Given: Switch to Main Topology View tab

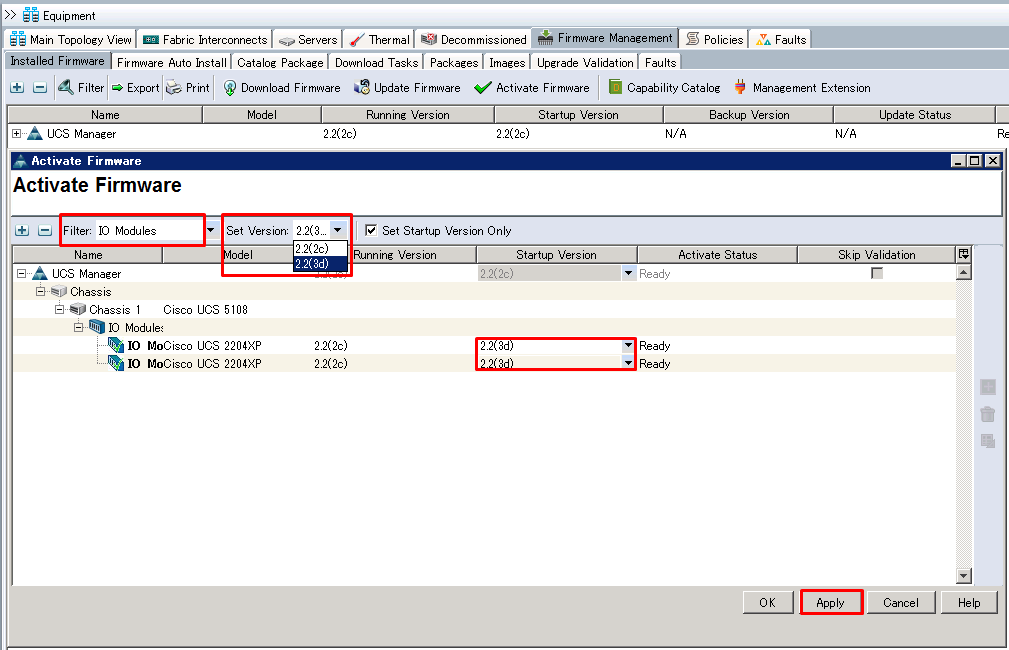Looking at the screenshot, I should [71, 39].
